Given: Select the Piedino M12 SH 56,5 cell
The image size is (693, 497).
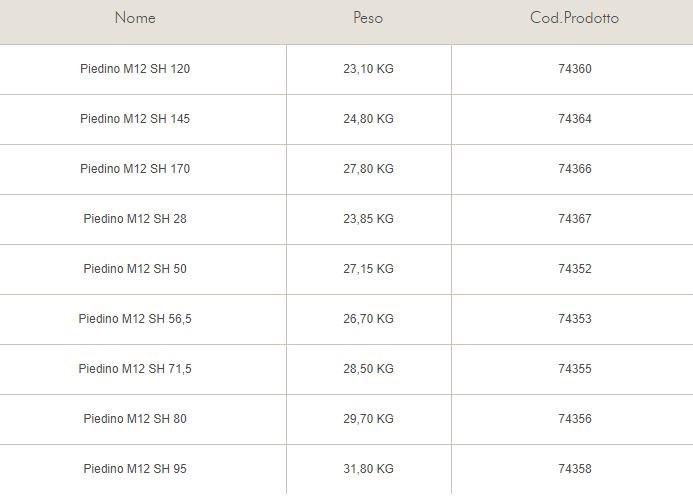Looking at the screenshot, I should click(135, 319).
